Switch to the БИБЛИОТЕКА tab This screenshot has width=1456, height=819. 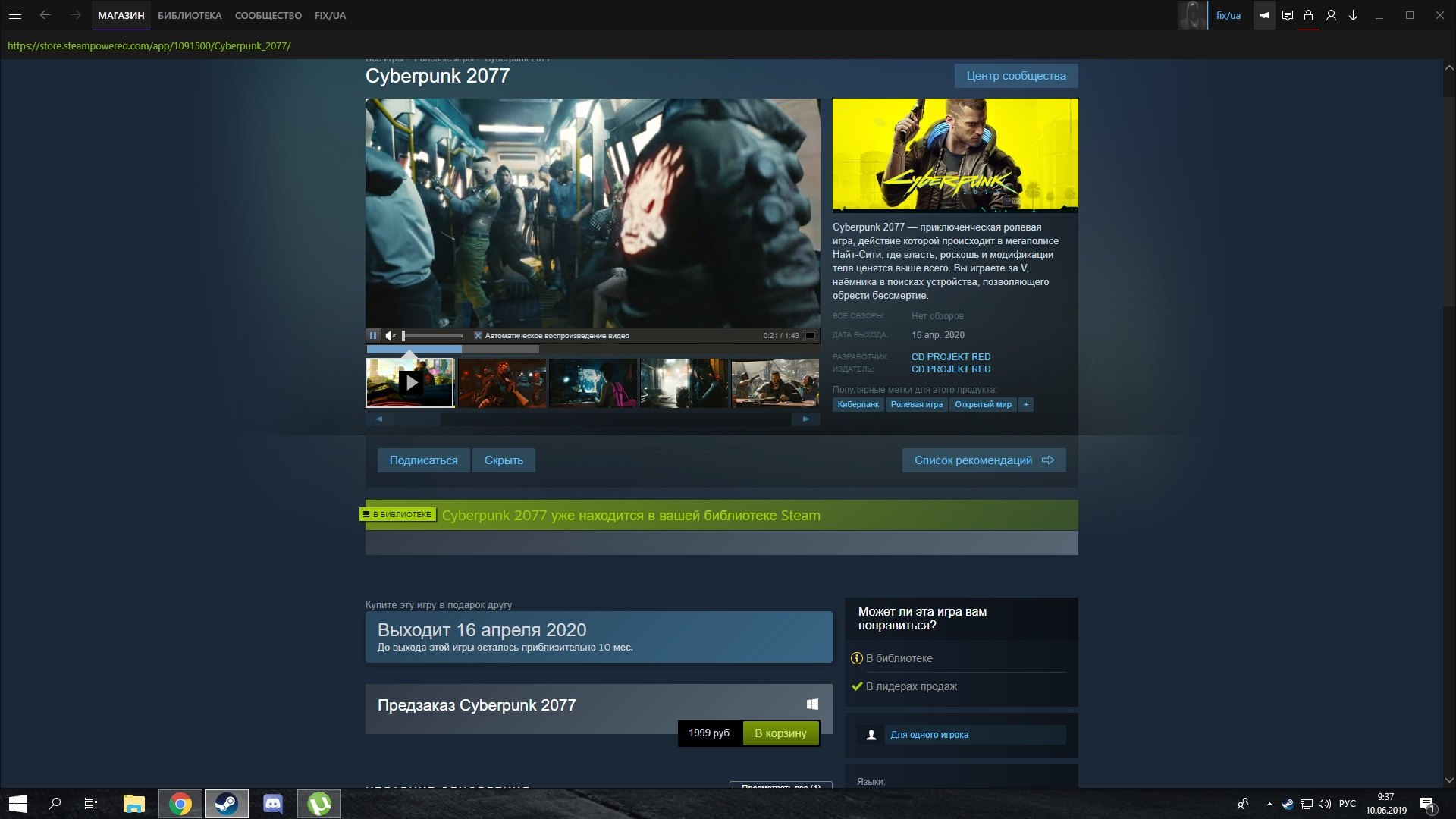pos(190,15)
